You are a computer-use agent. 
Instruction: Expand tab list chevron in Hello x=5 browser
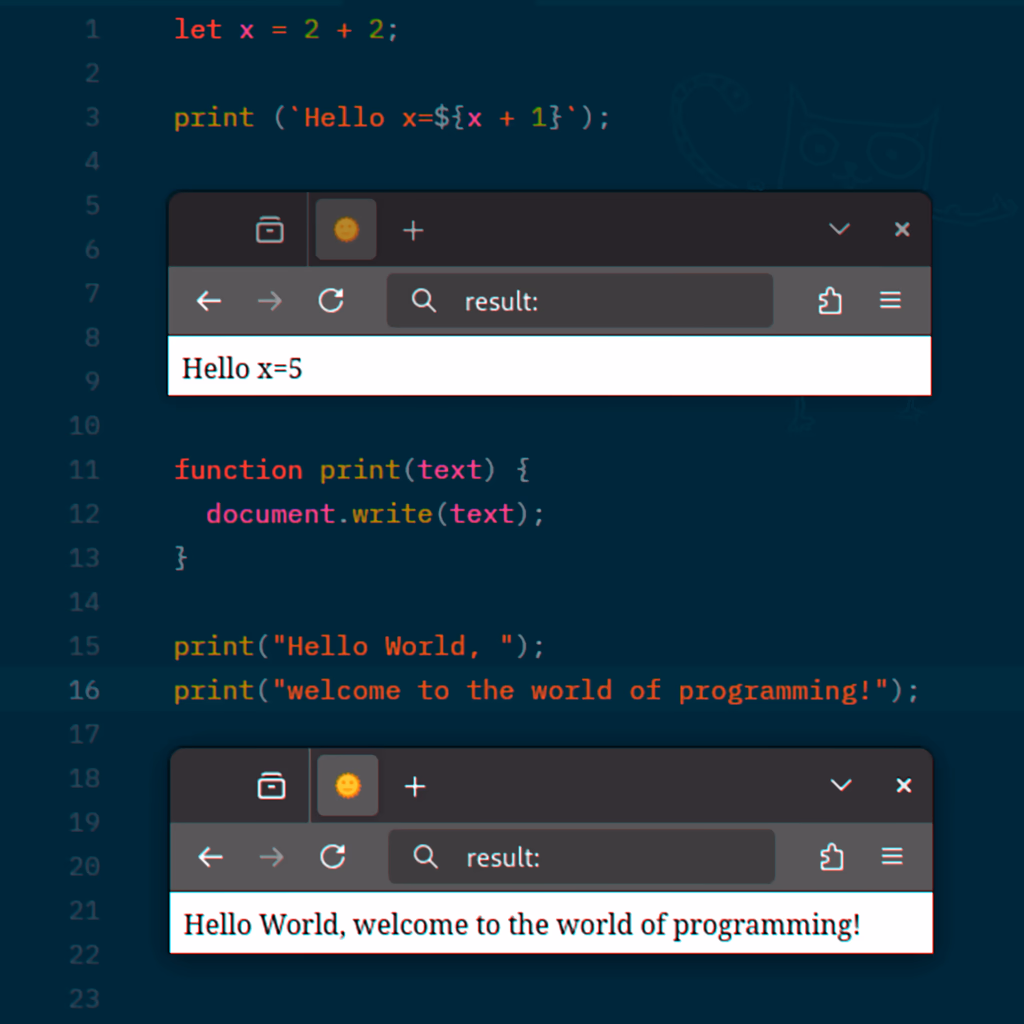pos(839,229)
